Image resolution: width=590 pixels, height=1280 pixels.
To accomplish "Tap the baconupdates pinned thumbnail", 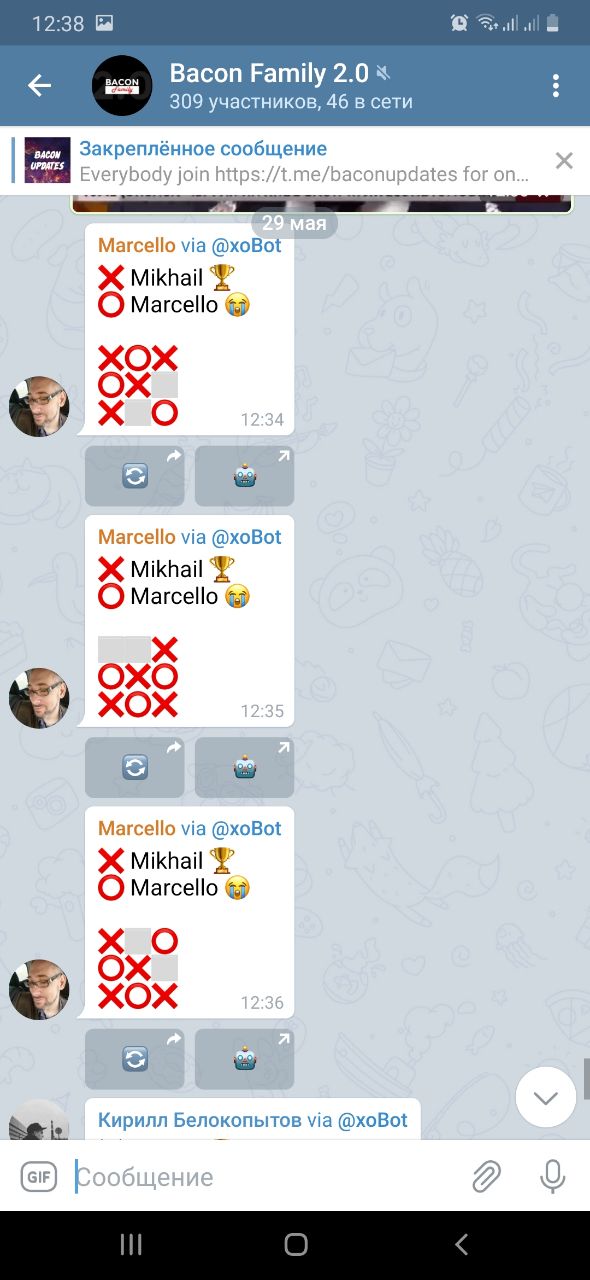I will 47,160.
